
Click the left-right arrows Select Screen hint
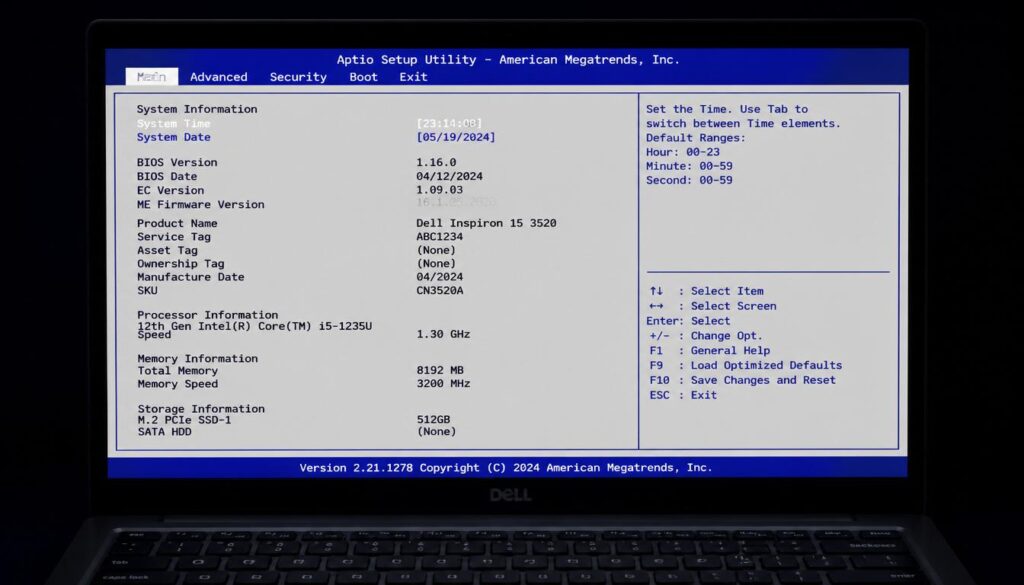coord(712,306)
